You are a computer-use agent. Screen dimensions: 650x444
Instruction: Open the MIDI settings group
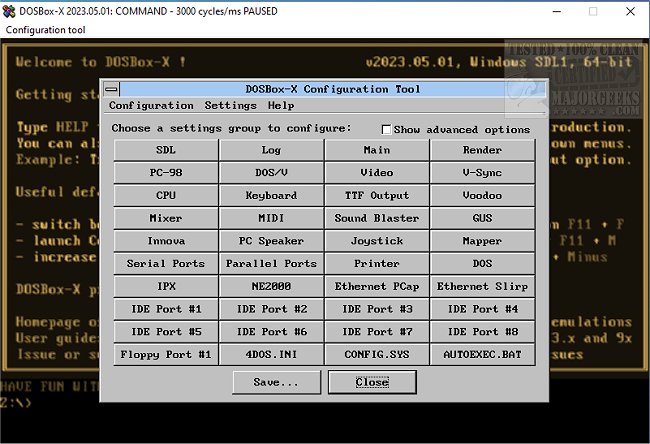[x=271, y=218]
